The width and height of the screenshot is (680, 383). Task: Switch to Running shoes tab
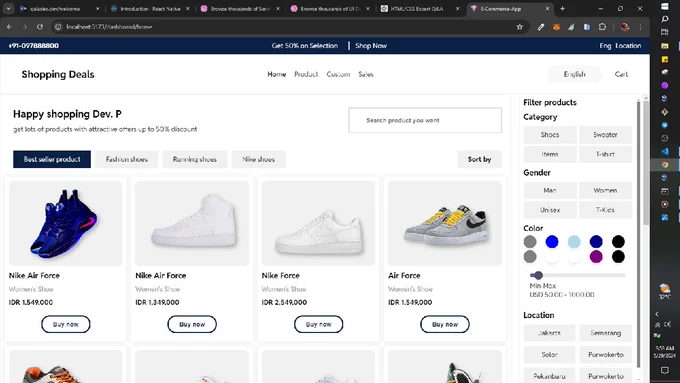[195, 159]
